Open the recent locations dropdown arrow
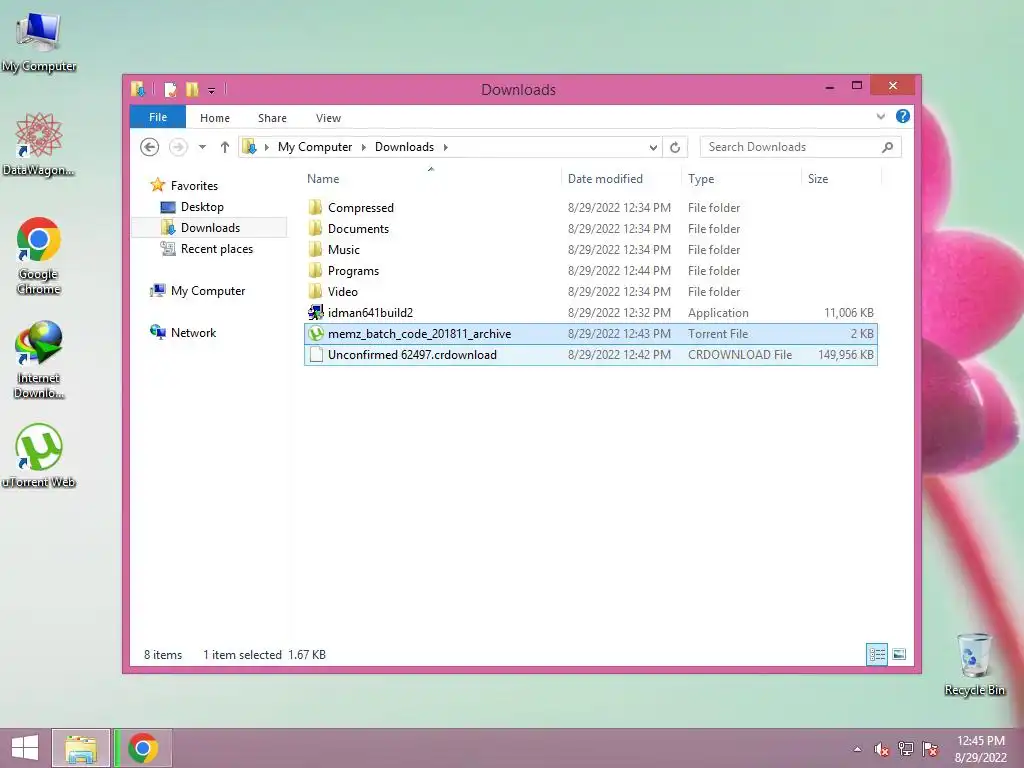 (202, 147)
